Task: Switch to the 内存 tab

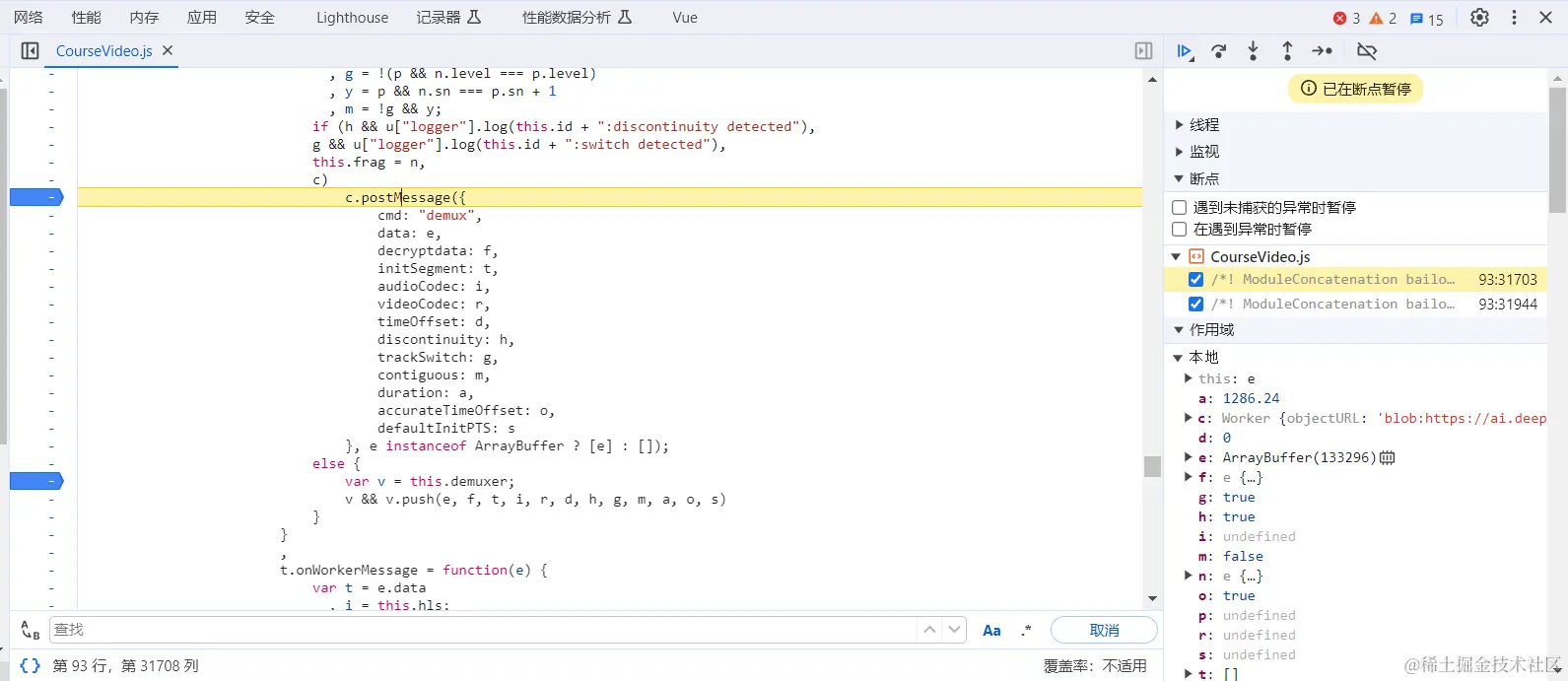Action: click(144, 18)
